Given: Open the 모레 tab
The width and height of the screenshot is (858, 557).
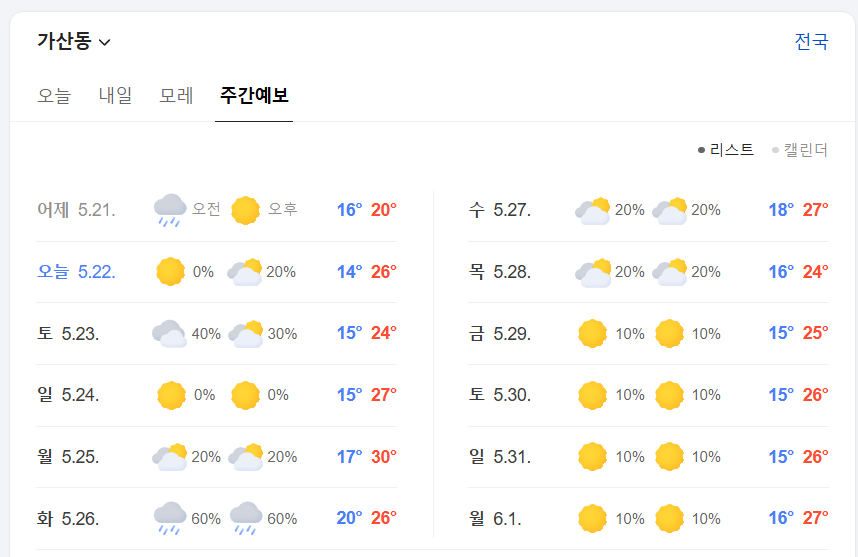Looking at the screenshot, I should pos(176,95).
